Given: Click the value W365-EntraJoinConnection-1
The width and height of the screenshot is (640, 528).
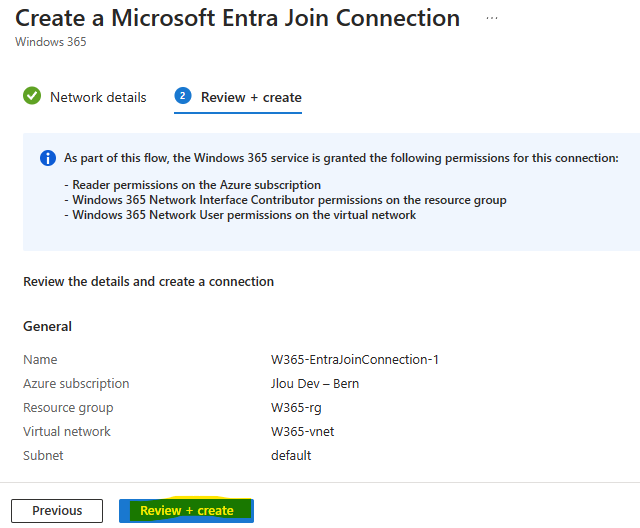Looking at the screenshot, I should click(355, 359).
